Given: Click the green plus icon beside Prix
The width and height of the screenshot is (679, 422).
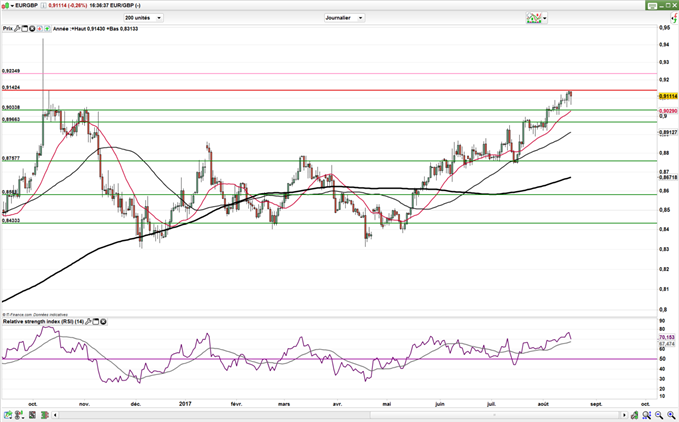Looking at the screenshot, I should 47,29.
